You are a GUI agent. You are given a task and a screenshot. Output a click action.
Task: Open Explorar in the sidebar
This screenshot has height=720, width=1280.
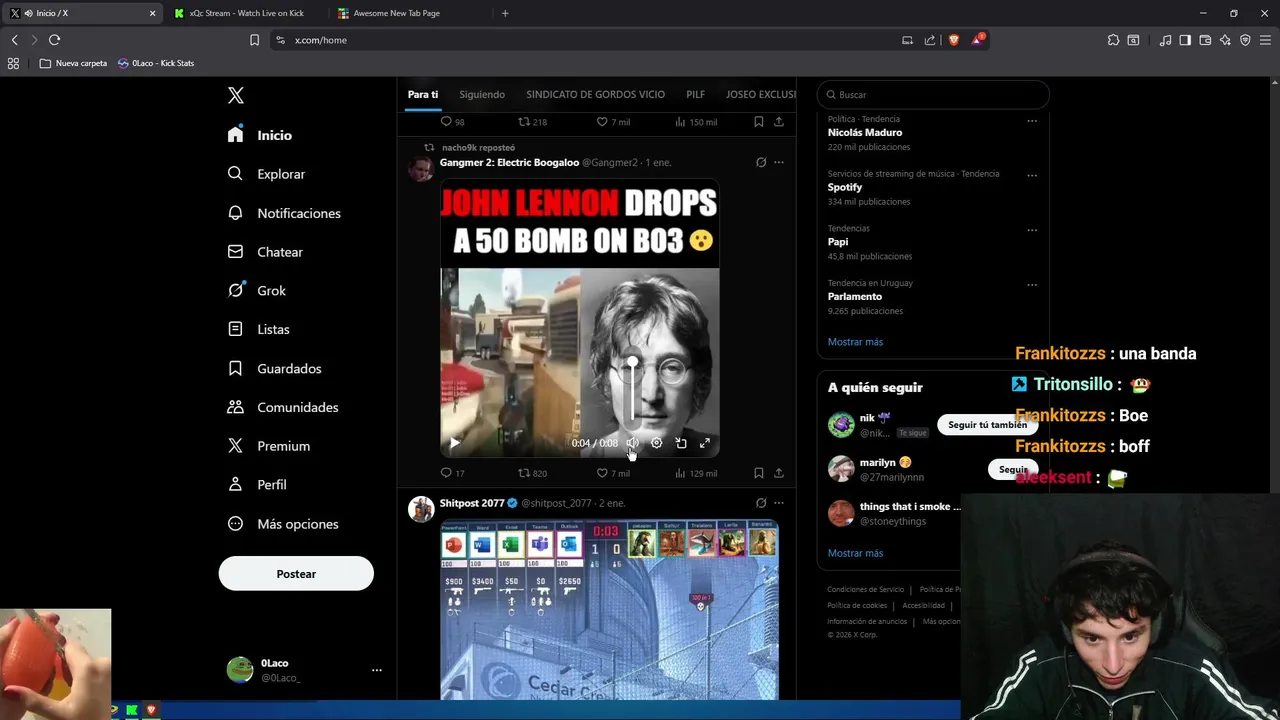[x=266, y=174]
